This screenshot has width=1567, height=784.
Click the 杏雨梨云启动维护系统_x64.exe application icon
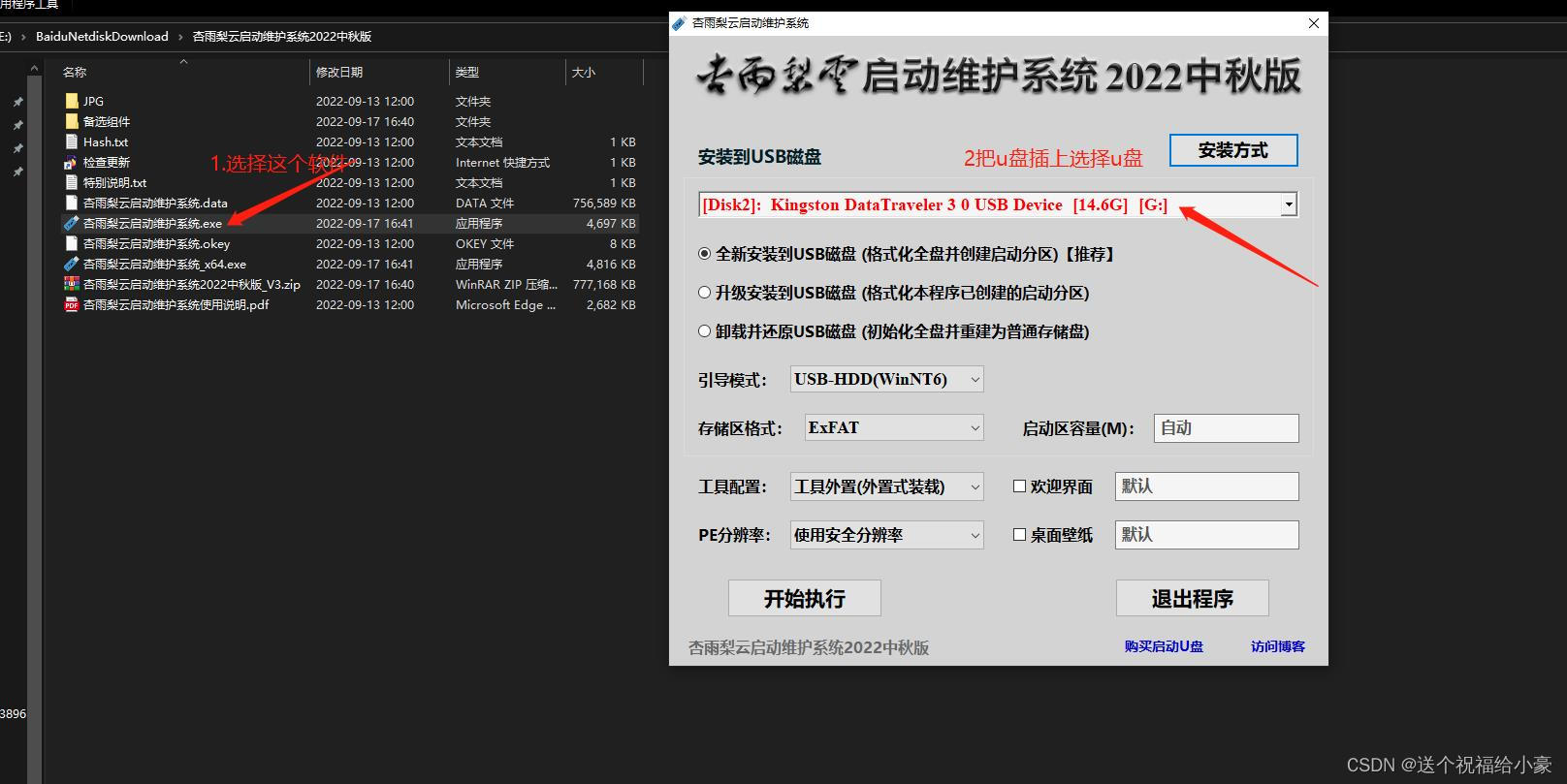pyautogui.click(x=71, y=264)
